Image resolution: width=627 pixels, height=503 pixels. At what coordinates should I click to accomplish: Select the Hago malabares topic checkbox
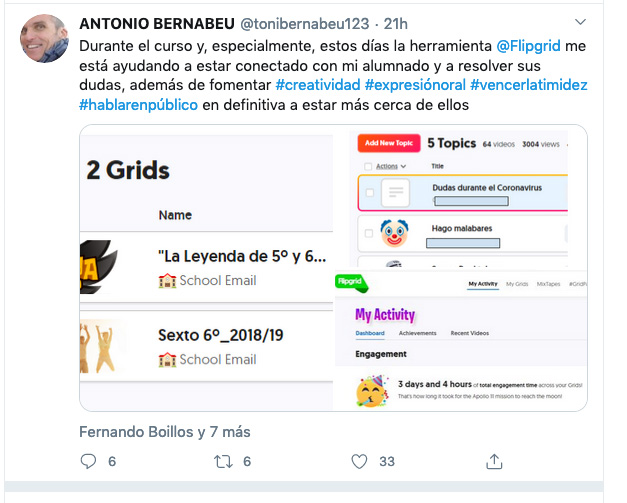(369, 233)
